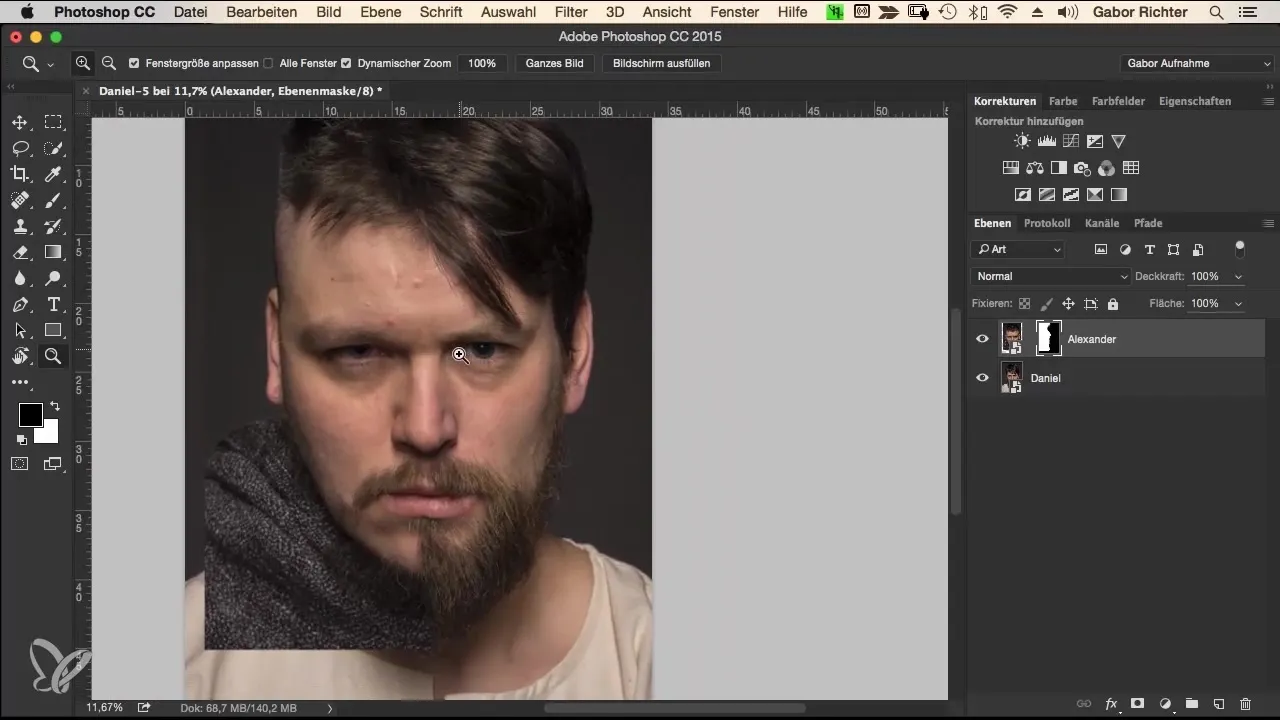Hide the Alexander layer
This screenshot has height=720, width=1280.
(x=982, y=339)
